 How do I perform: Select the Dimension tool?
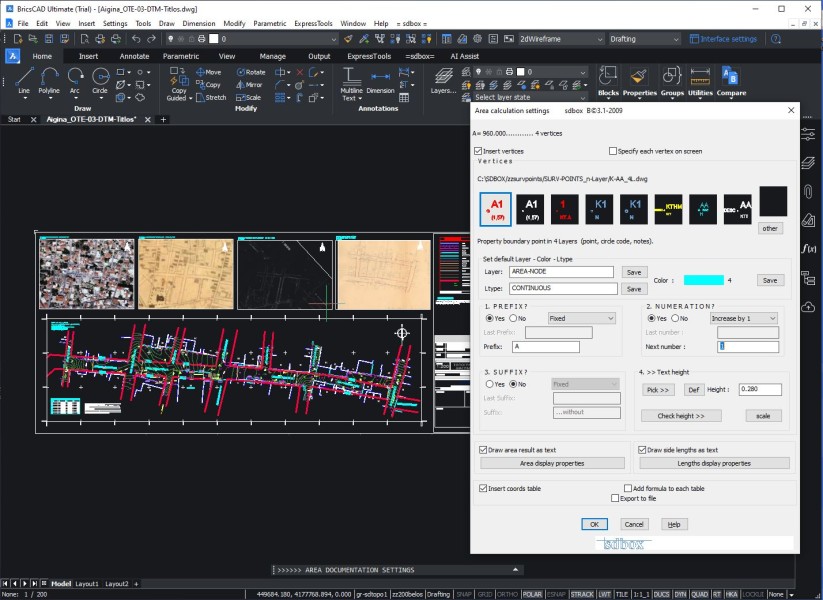click(380, 83)
